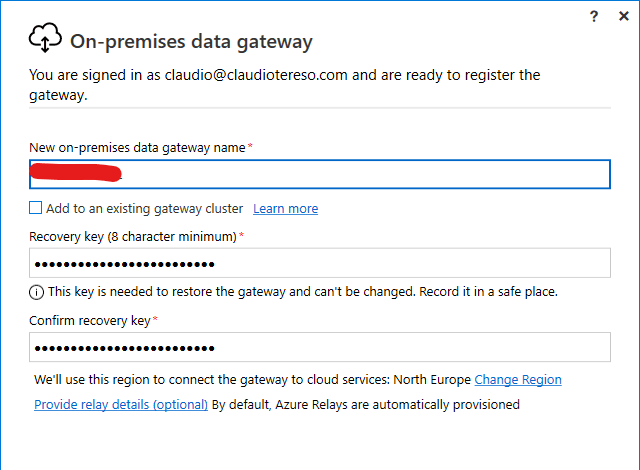This screenshot has height=470, width=640.
Task: Close the gateway setup dialog
Action: pyautogui.click(x=624, y=16)
